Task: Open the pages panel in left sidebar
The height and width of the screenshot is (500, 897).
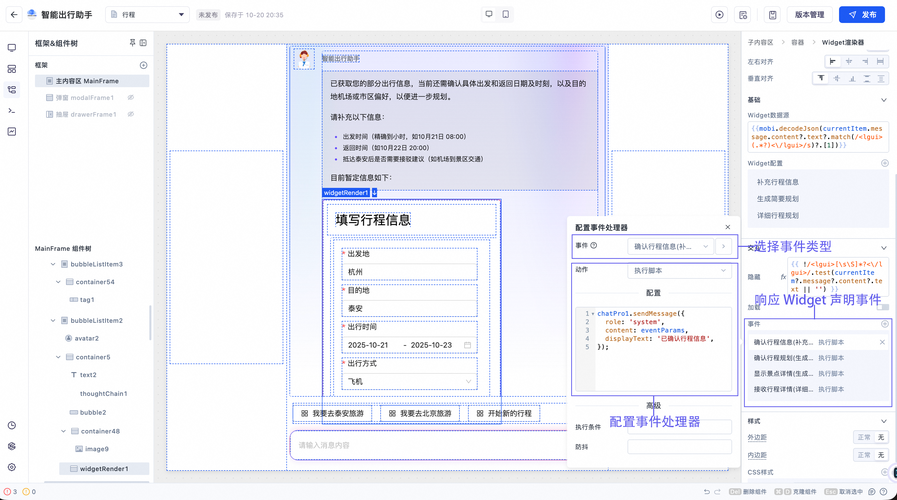Action: coord(12,48)
